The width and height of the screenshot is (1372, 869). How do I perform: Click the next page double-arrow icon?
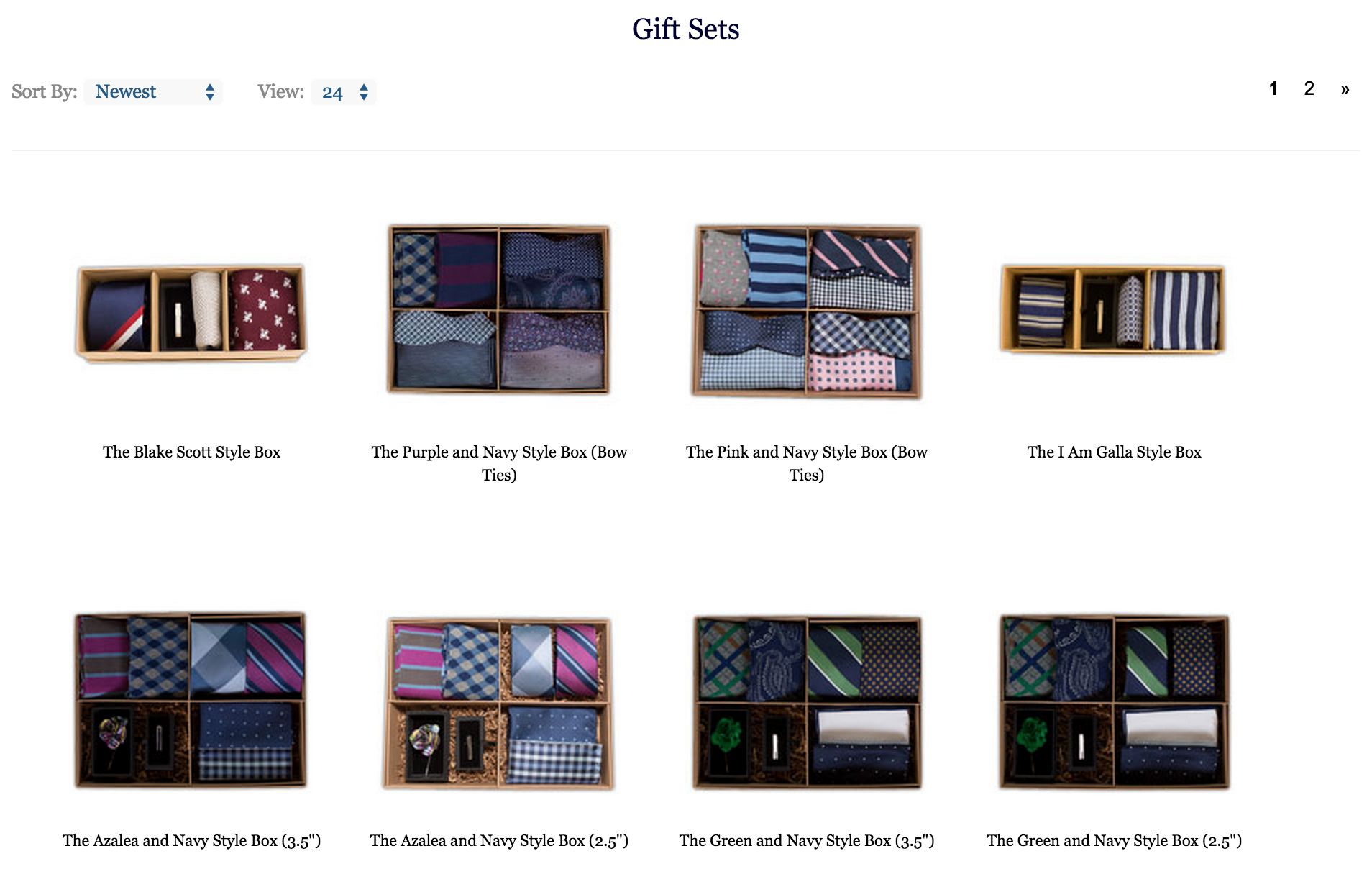(1345, 89)
